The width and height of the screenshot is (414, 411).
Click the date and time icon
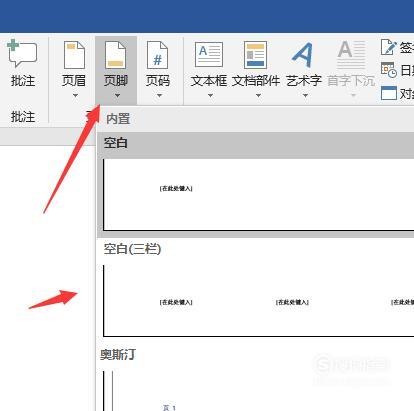click(x=389, y=70)
